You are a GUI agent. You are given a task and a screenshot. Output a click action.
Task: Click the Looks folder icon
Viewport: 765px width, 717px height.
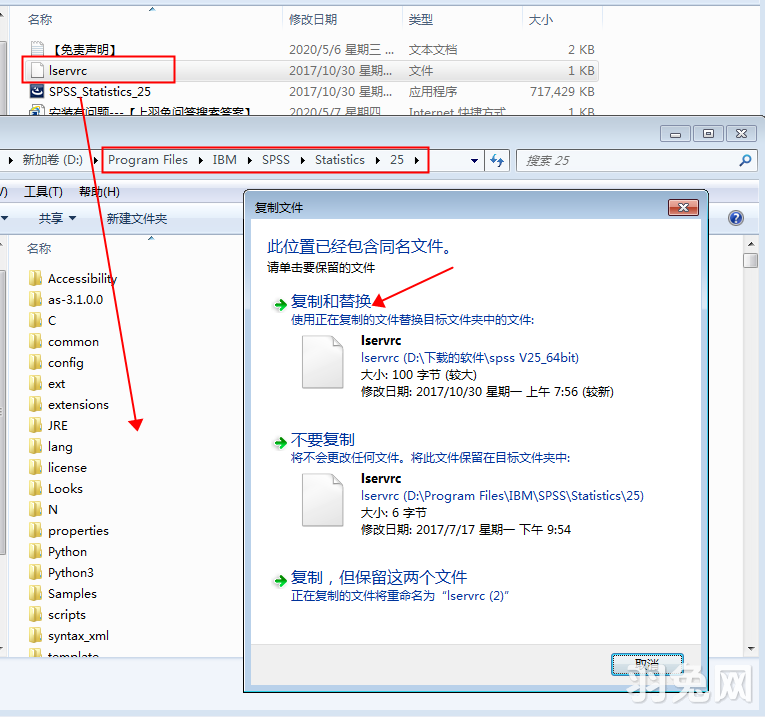tap(35, 488)
